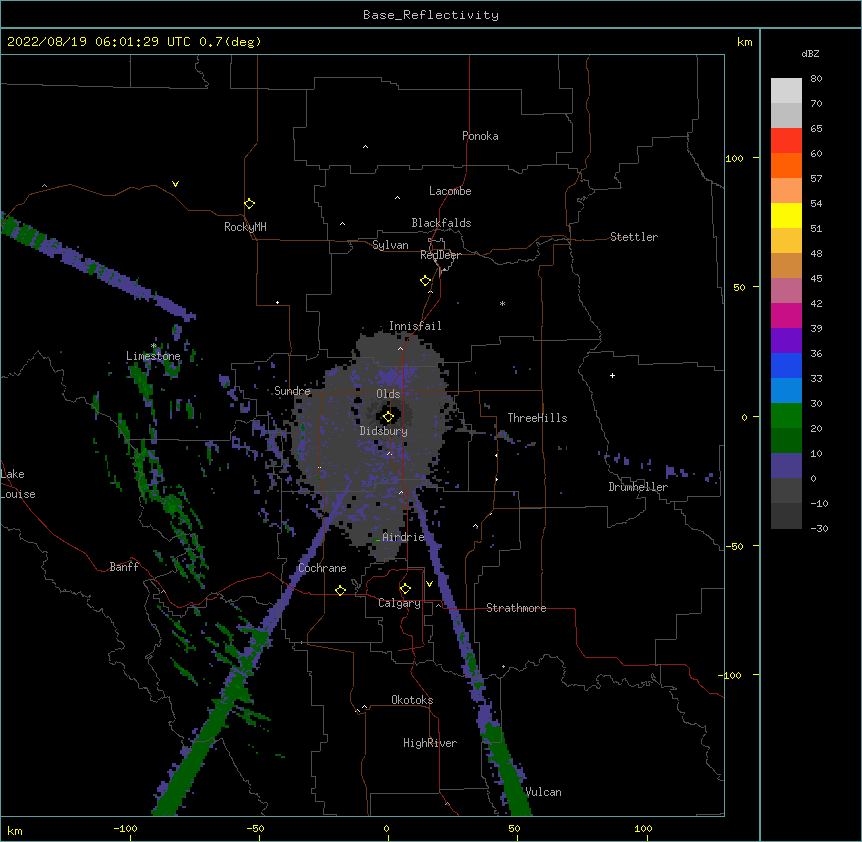
Task: Click the Innisfail city label
Action: 415,326
